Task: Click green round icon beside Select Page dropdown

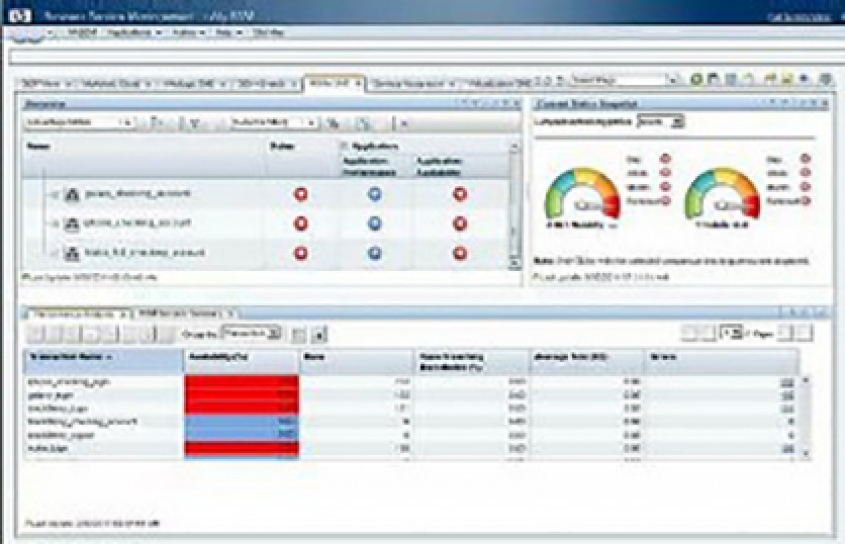Action: tap(696, 80)
